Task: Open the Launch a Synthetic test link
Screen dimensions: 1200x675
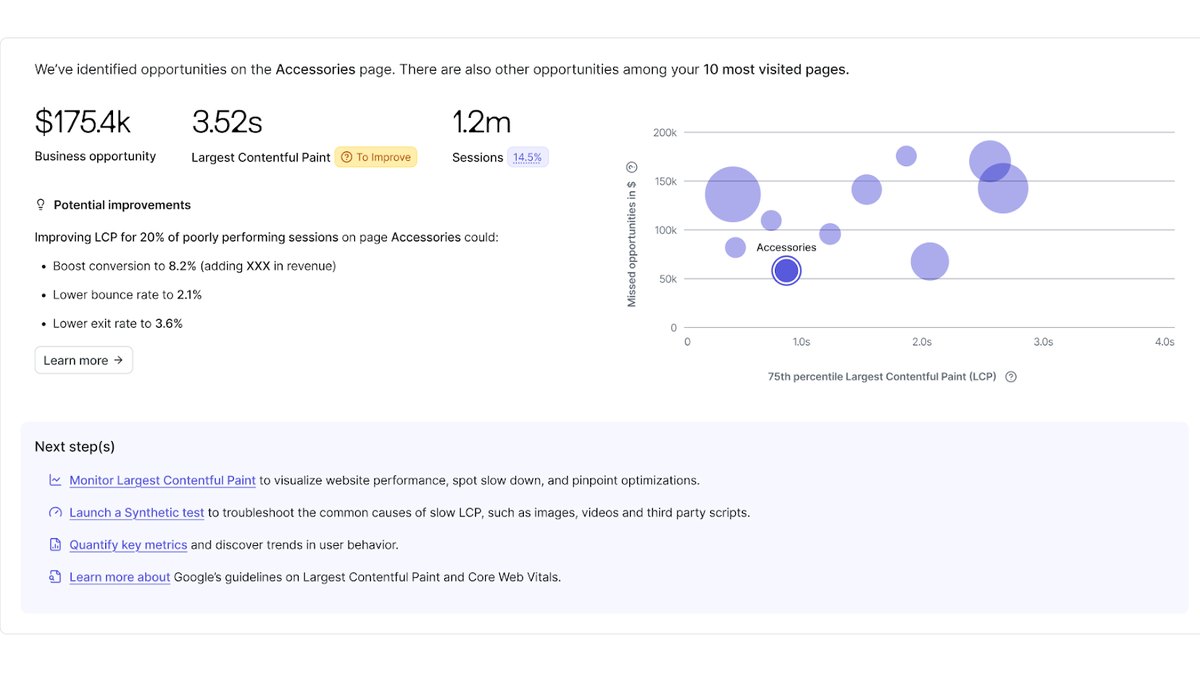Action: (136, 512)
